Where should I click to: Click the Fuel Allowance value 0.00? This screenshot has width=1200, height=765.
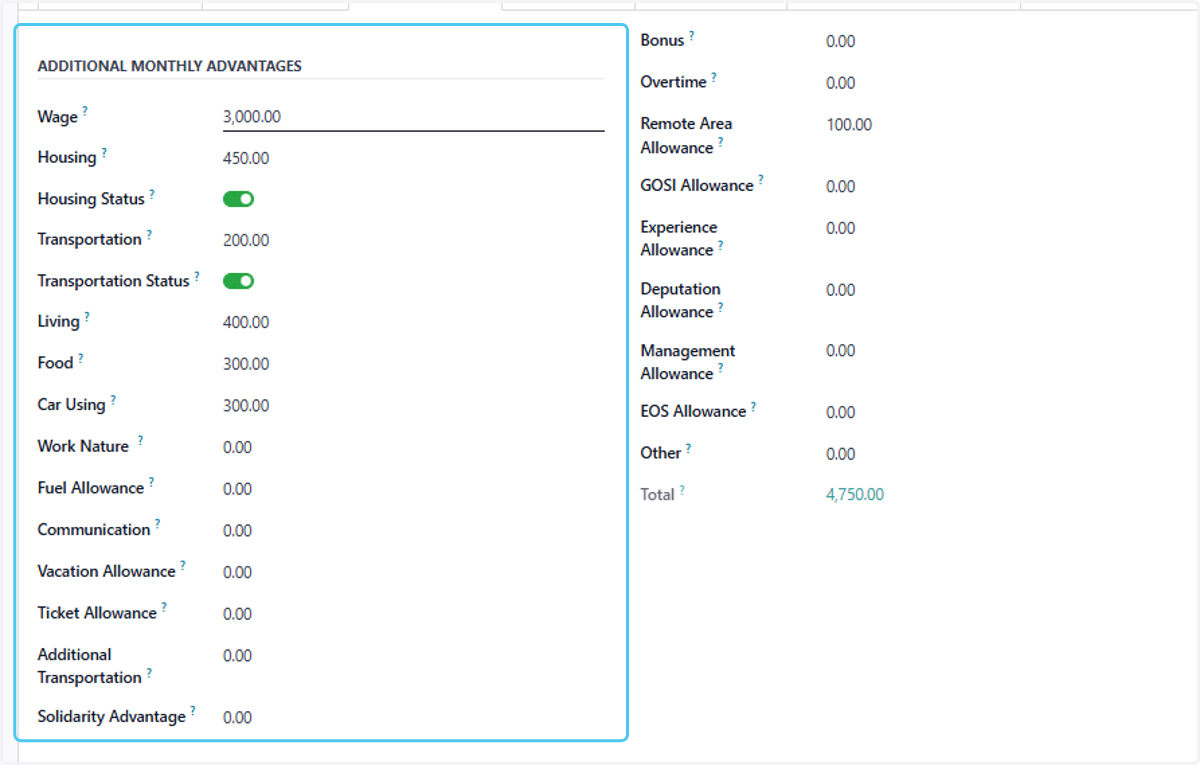point(238,489)
